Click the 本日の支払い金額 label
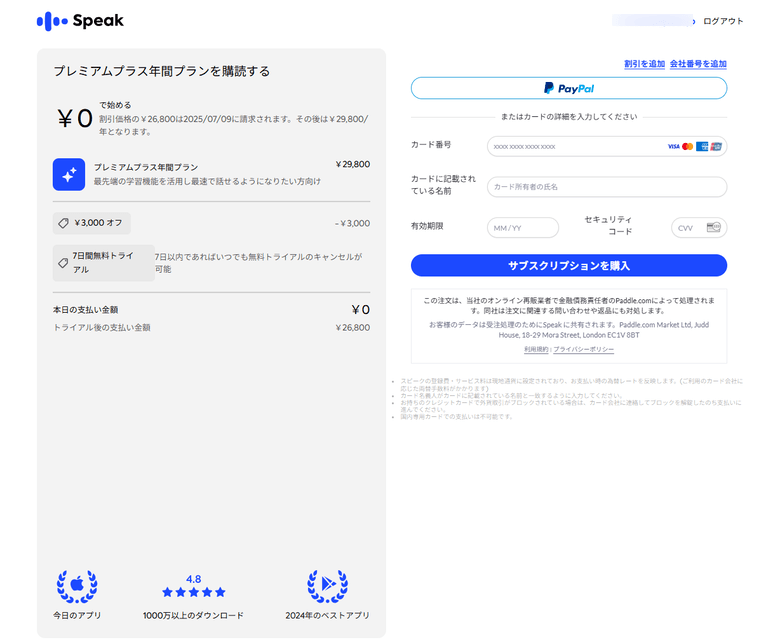 pos(86,310)
